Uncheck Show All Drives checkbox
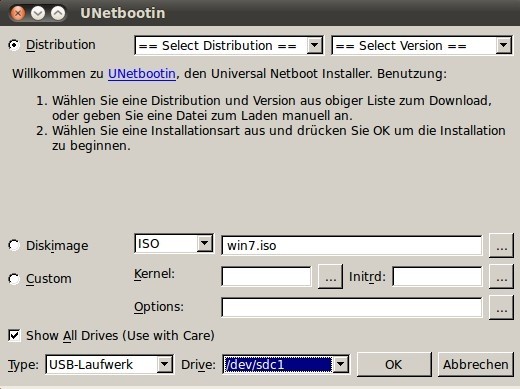 [14, 335]
